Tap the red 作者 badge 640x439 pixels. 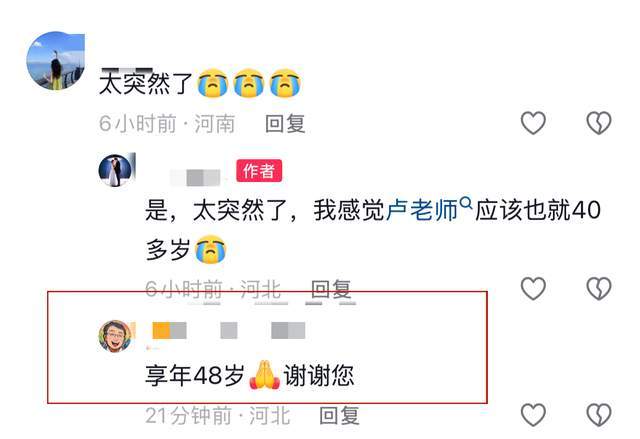pos(259,171)
